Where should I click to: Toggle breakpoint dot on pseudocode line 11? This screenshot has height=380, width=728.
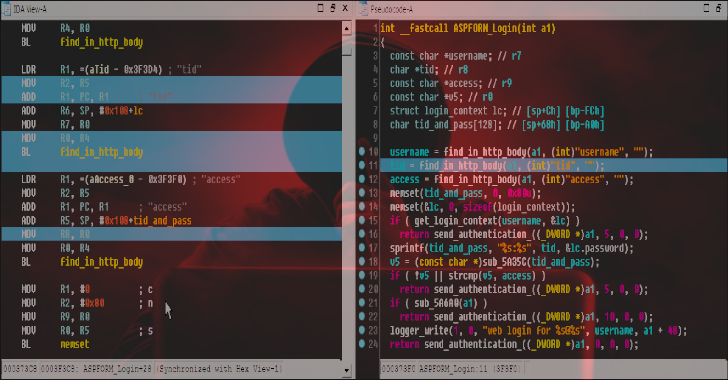tap(362, 165)
